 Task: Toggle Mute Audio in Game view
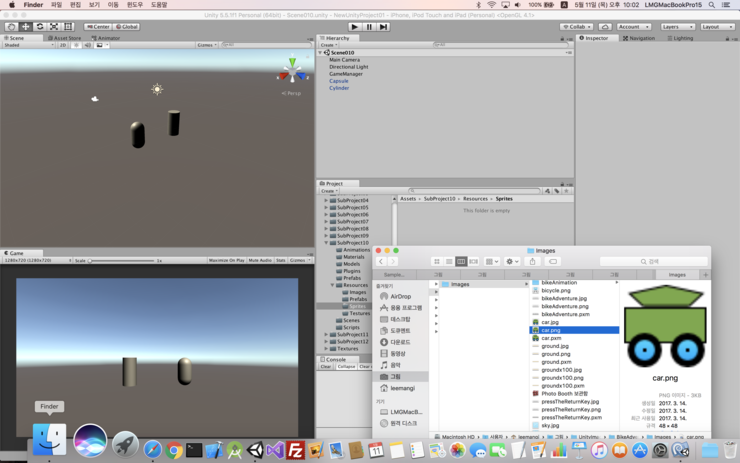[260, 261]
